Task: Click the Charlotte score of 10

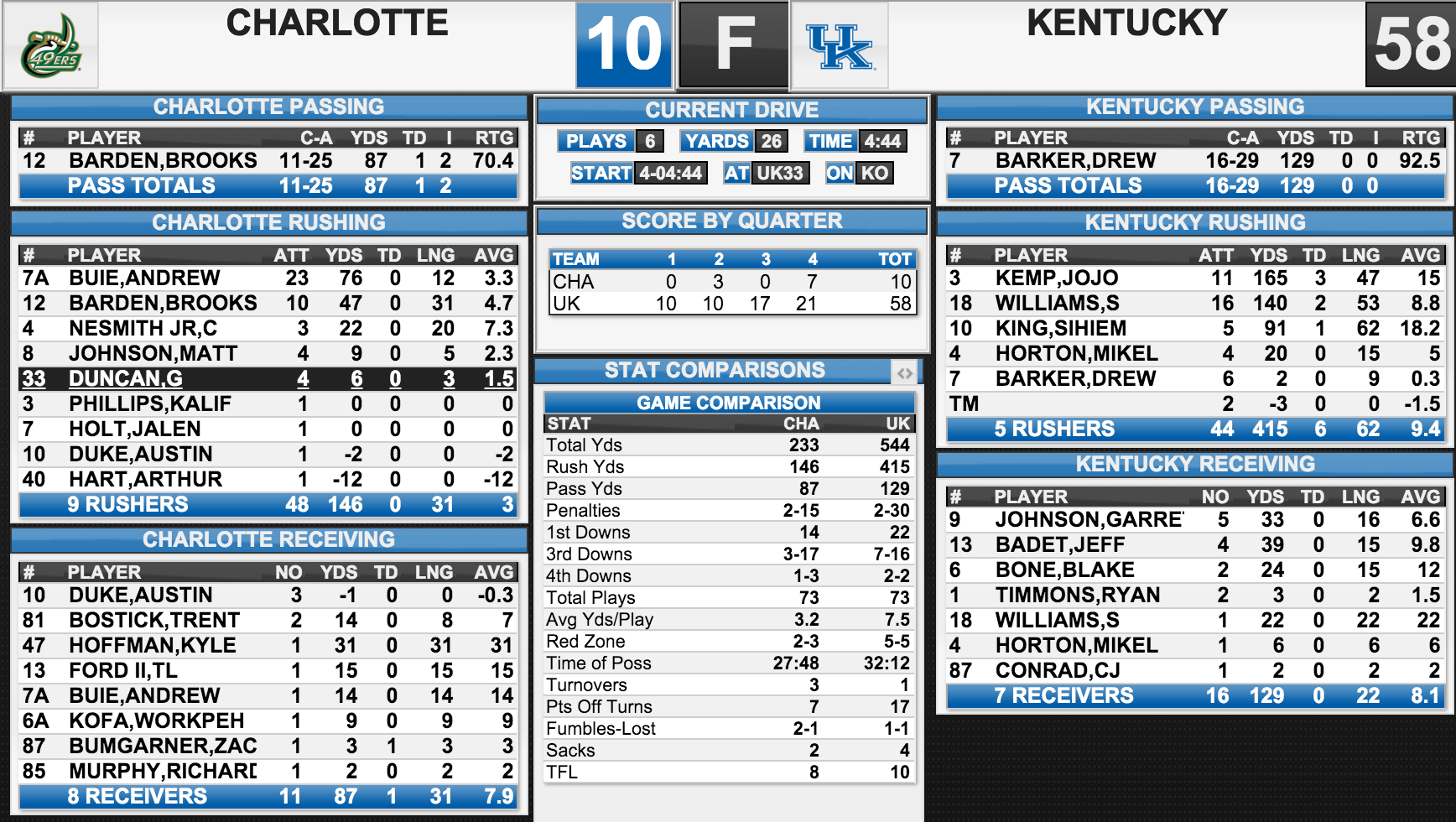Action: [x=625, y=44]
